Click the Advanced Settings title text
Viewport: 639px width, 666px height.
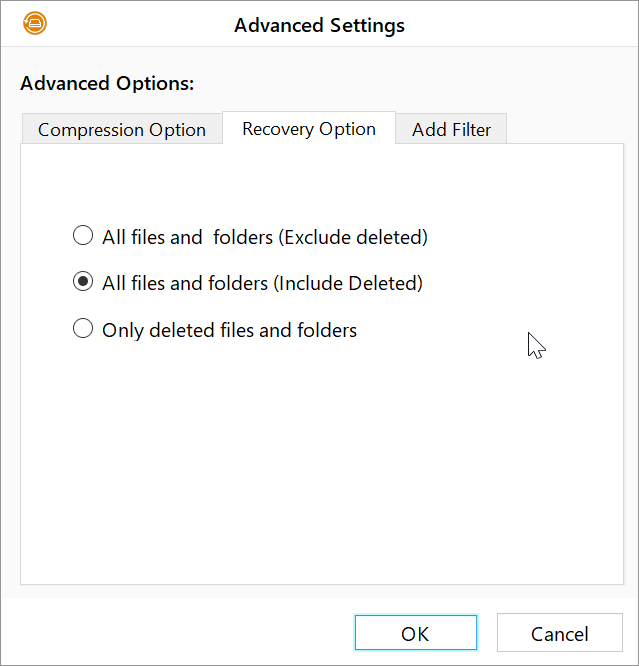tap(319, 25)
